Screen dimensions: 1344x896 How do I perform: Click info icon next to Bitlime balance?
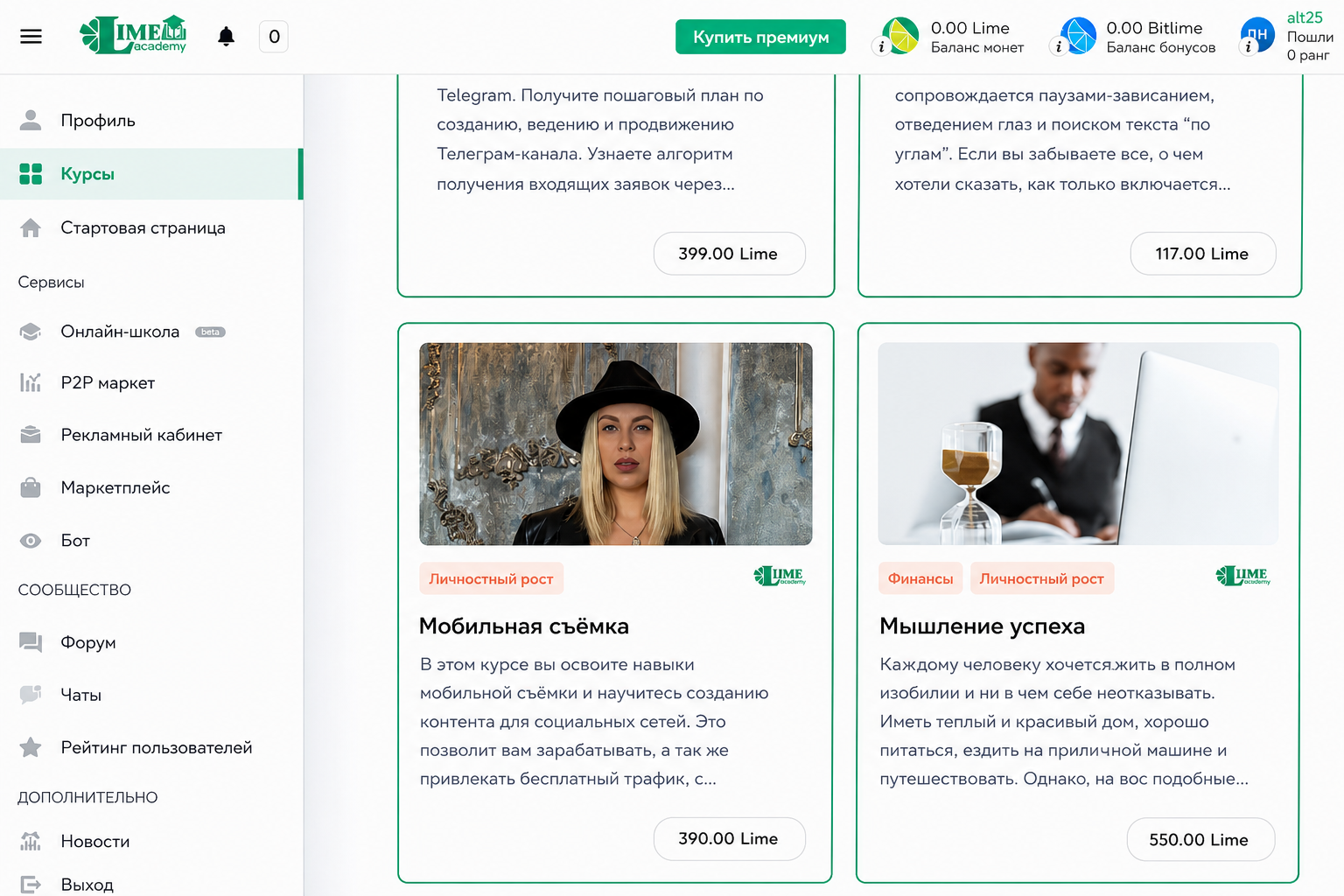point(1059,47)
